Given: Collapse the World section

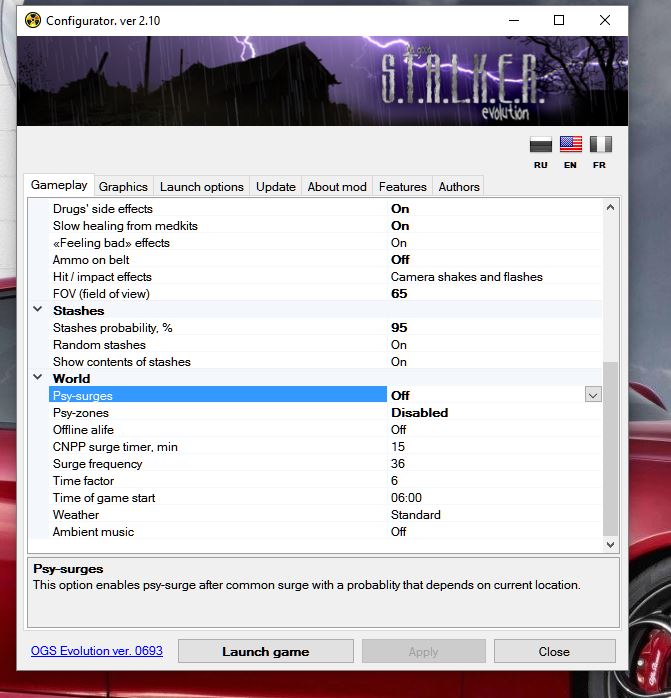Looking at the screenshot, I should coord(38,377).
